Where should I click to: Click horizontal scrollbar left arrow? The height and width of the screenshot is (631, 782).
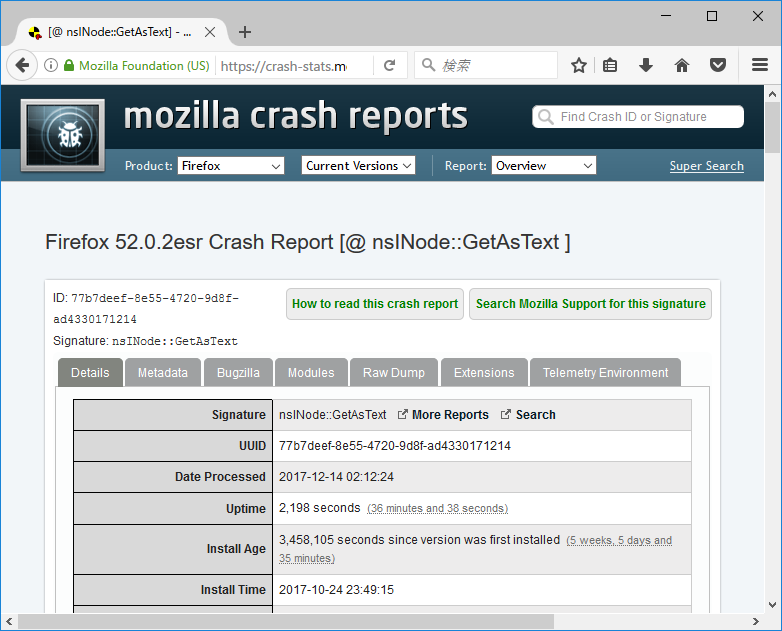click(x=9, y=622)
